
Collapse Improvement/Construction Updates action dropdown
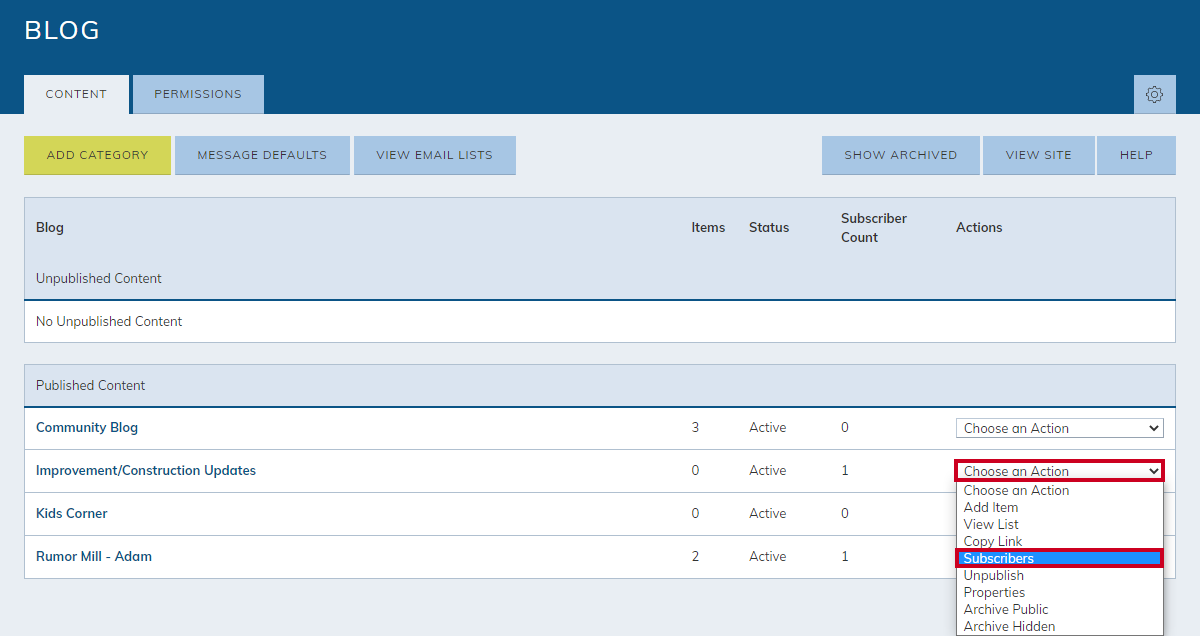click(1060, 471)
